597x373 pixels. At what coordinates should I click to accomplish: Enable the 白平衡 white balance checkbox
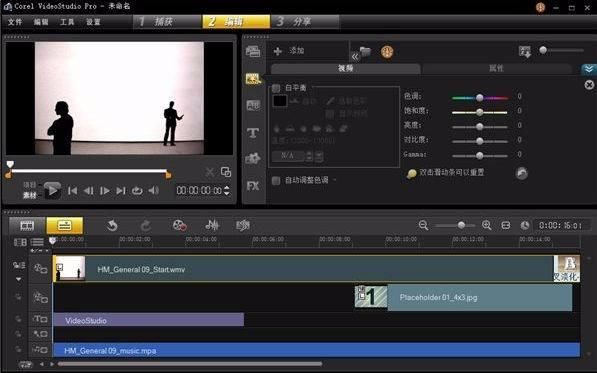pyautogui.click(x=276, y=88)
